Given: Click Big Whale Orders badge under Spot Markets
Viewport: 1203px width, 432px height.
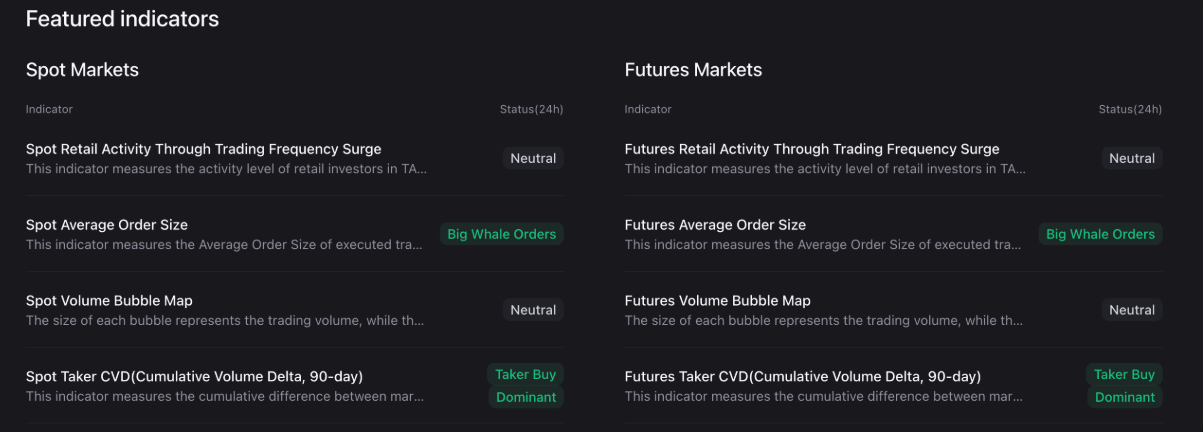Looking at the screenshot, I should click(501, 234).
